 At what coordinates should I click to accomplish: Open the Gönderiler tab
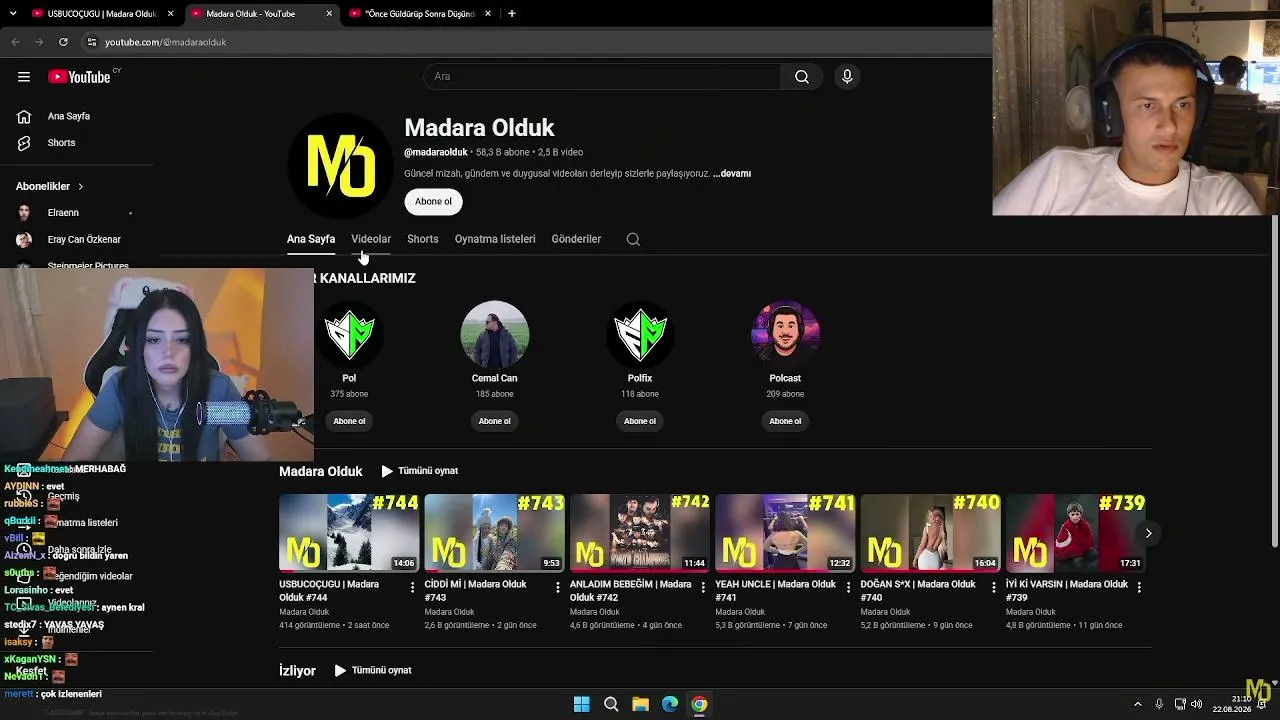[576, 239]
